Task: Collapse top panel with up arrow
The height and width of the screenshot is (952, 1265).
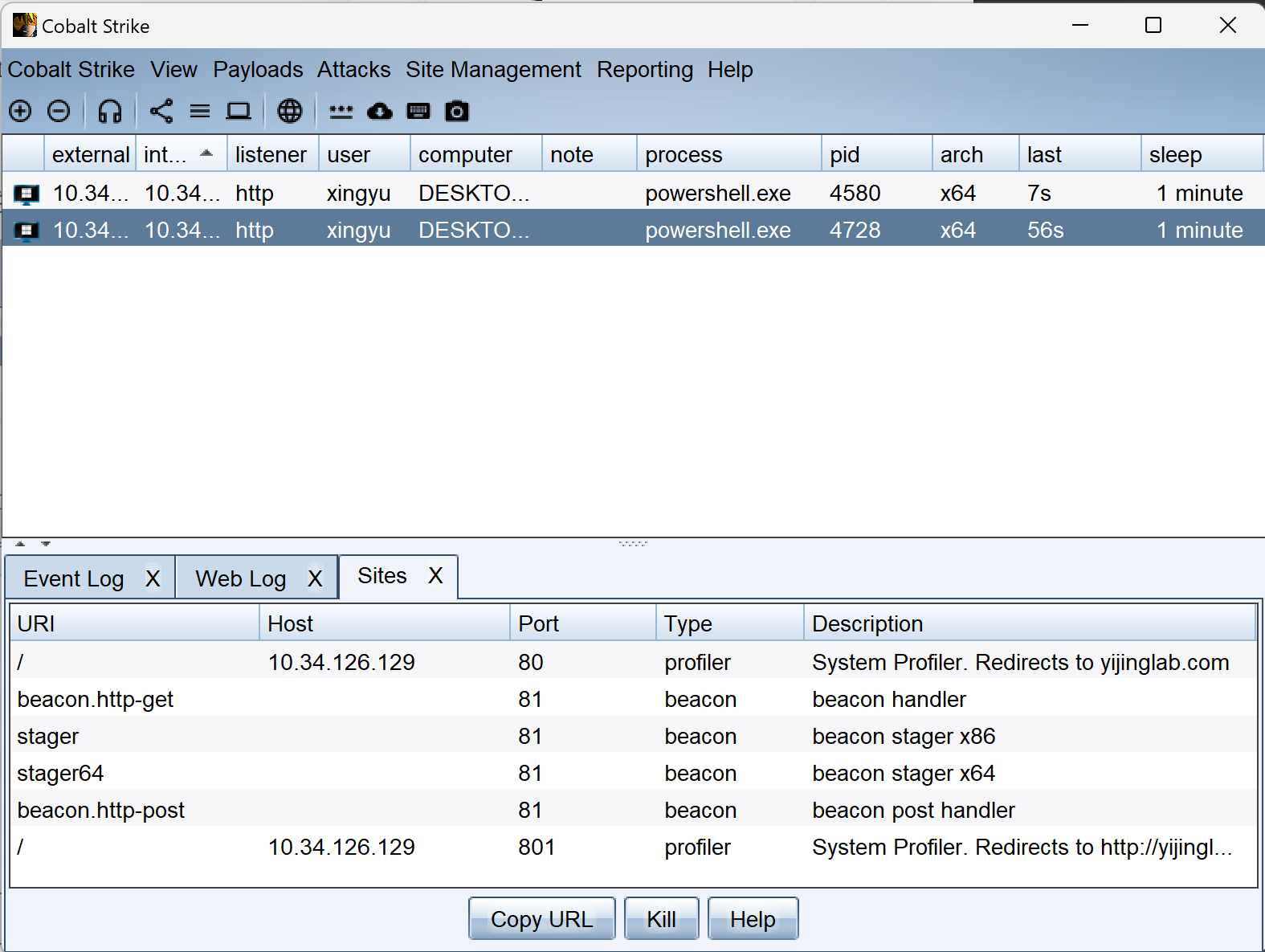Action: coord(20,544)
